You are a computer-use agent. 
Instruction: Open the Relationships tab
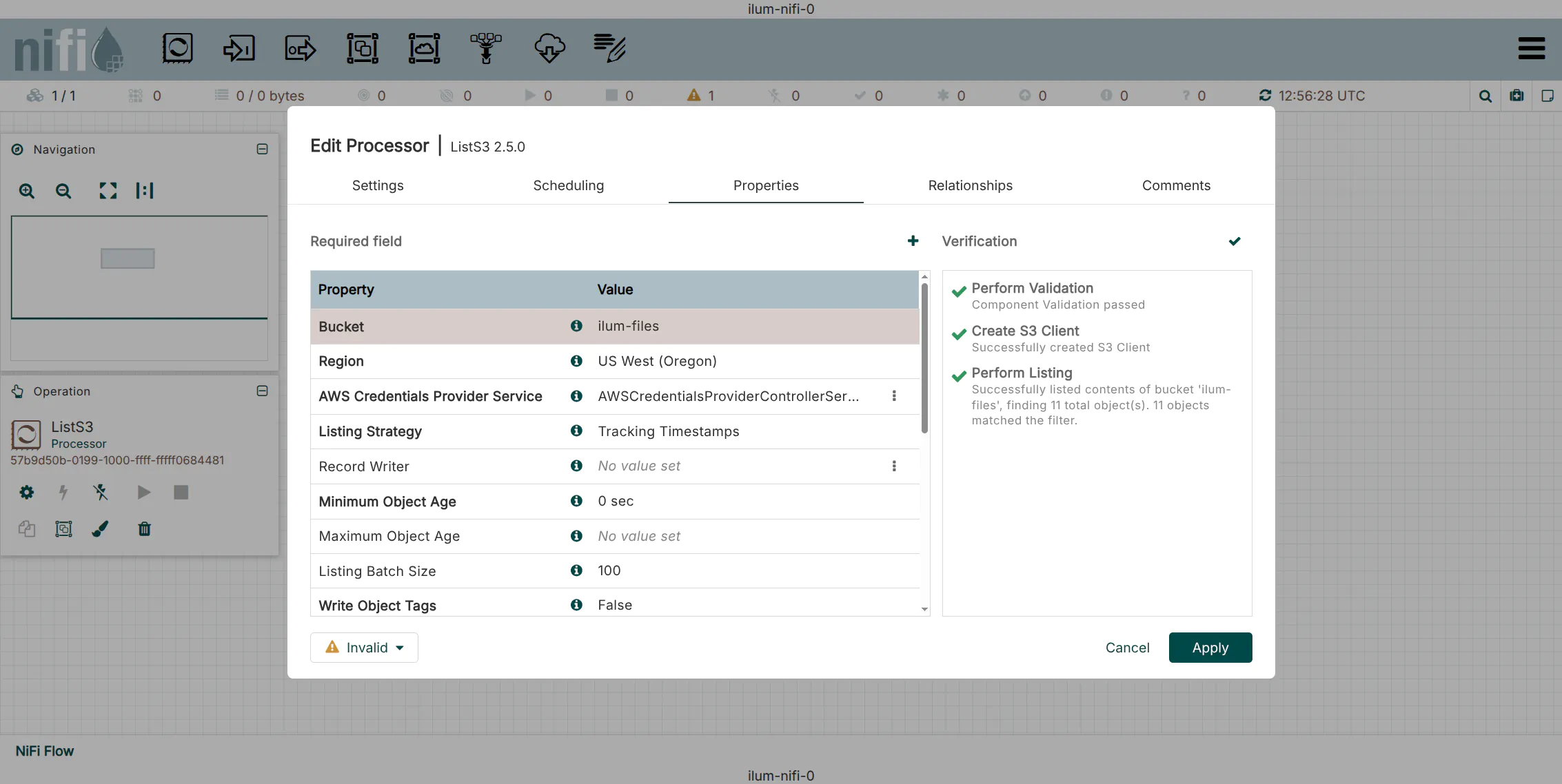click(970, 185)
